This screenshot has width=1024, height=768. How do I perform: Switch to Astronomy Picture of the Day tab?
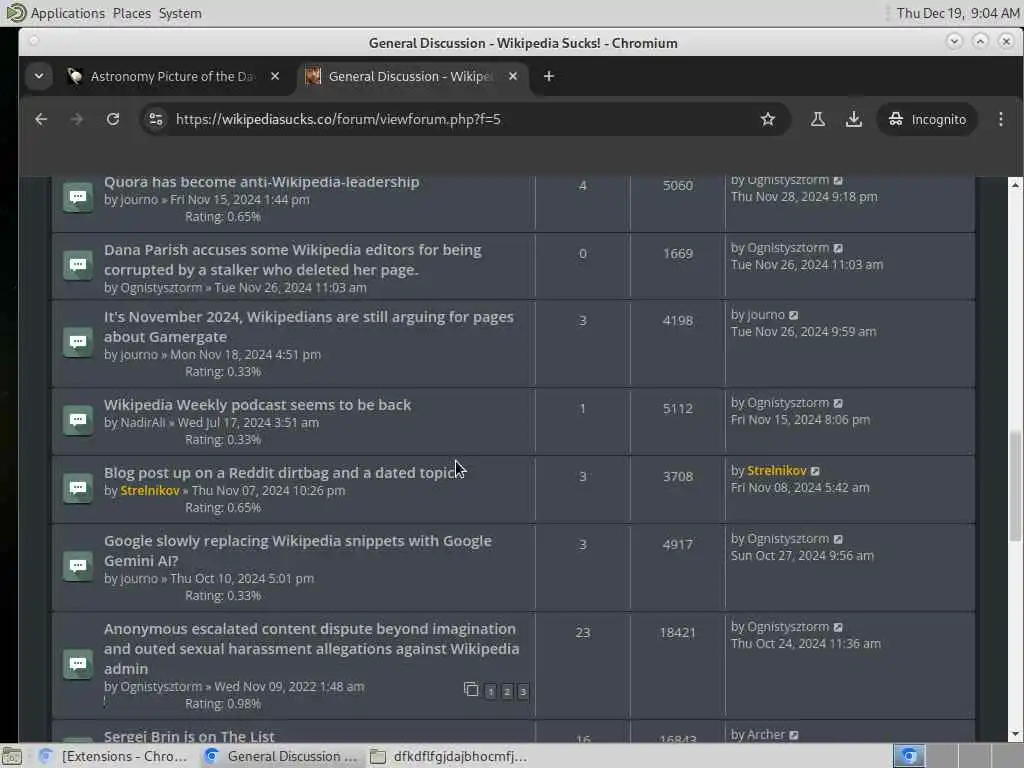coord(172,76)
